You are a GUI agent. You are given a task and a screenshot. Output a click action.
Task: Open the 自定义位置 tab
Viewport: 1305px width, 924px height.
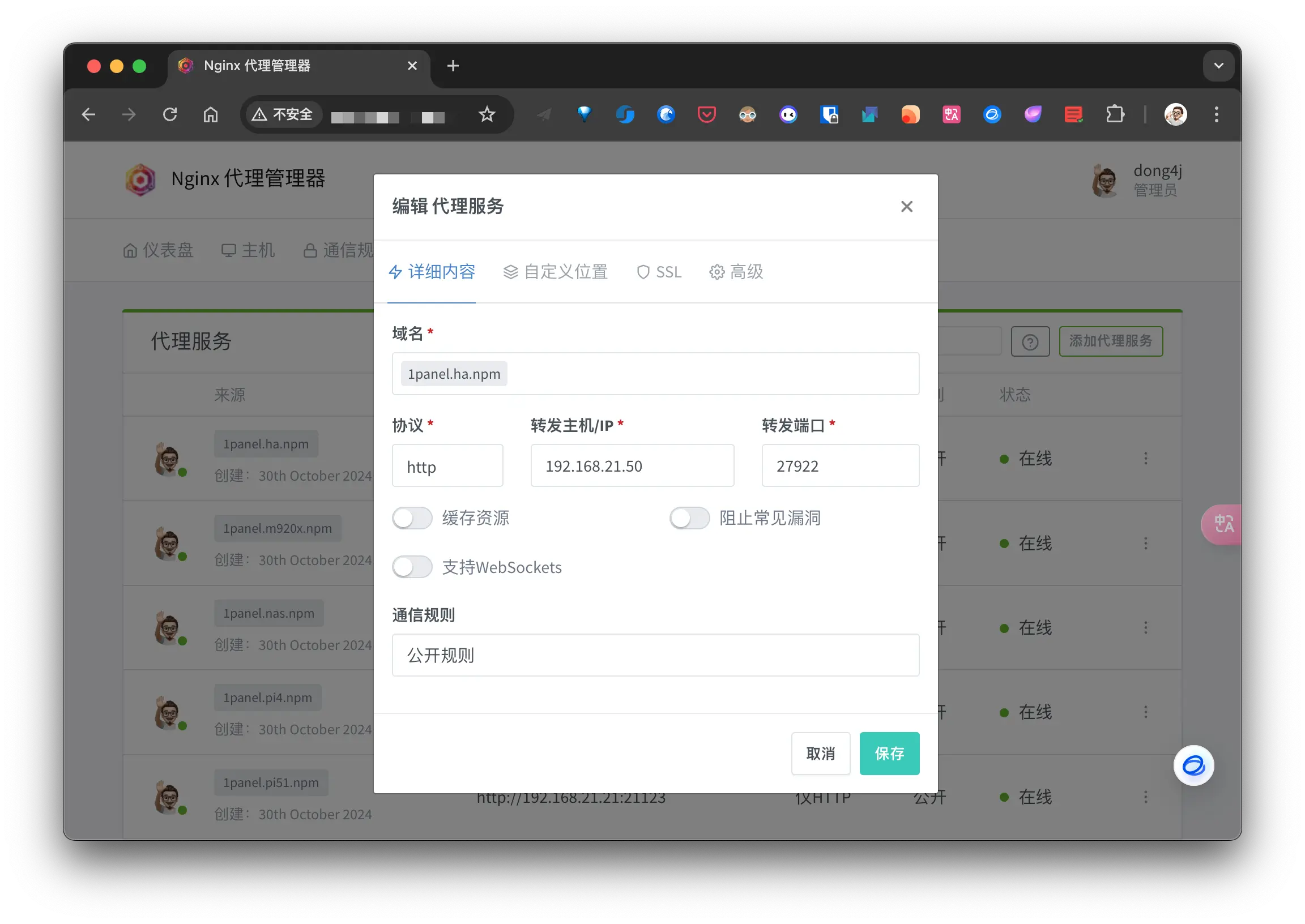coord(556,272)
